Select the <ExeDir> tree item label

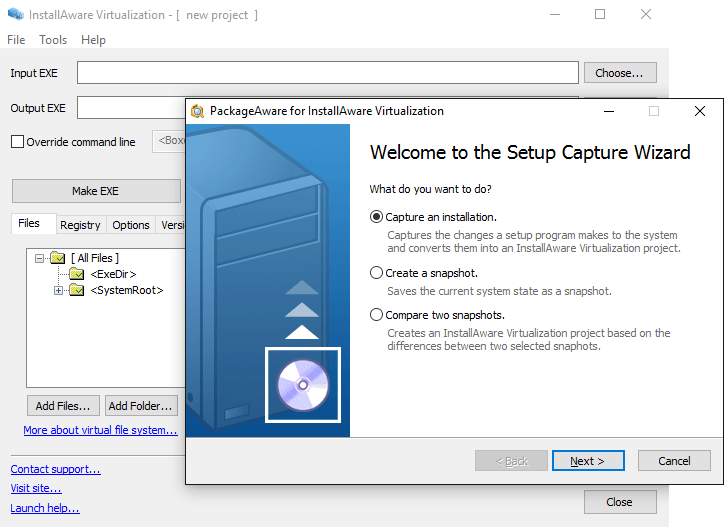pos(113,274)
